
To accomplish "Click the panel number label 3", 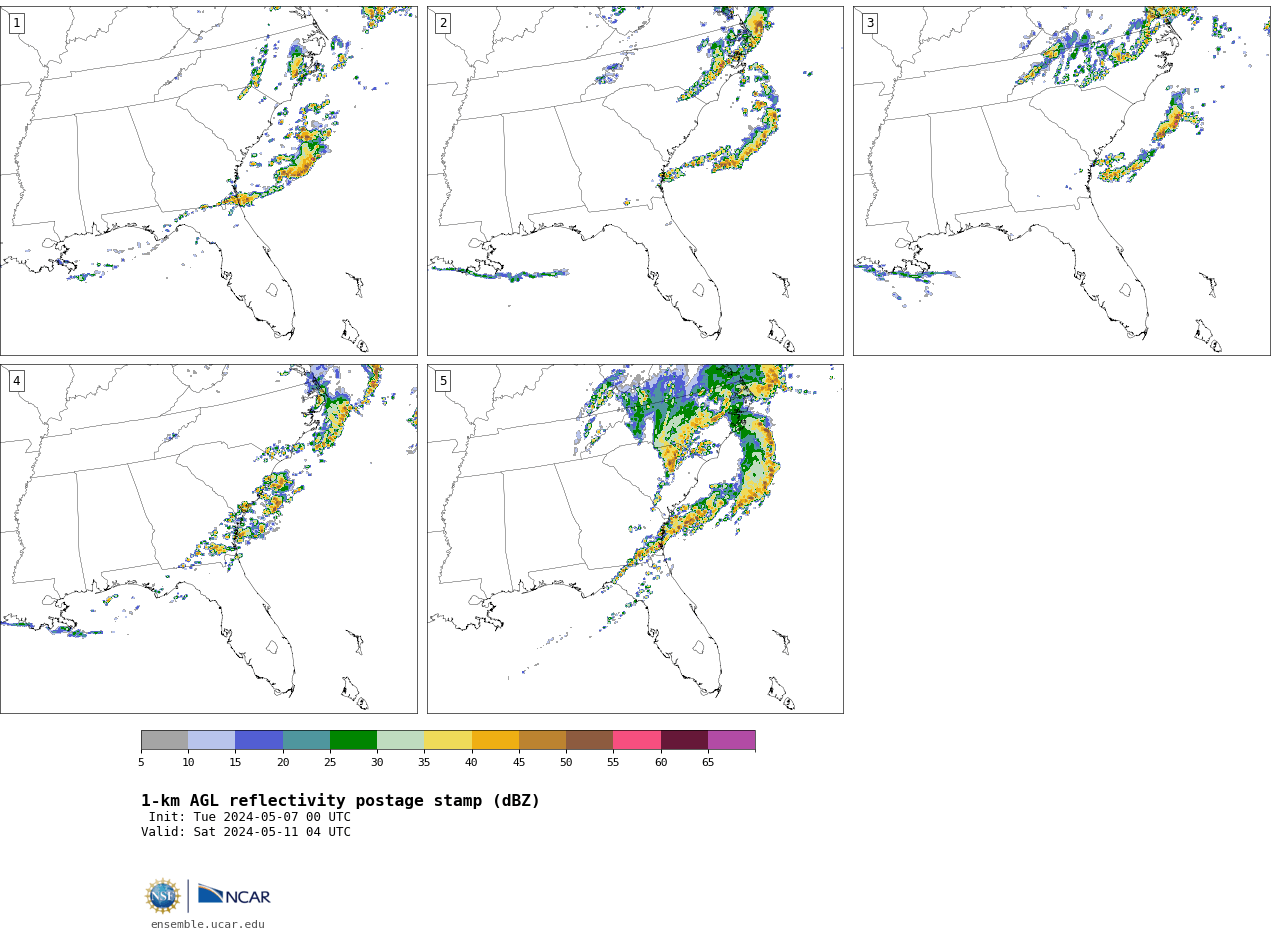I will (x=869, y=23).
